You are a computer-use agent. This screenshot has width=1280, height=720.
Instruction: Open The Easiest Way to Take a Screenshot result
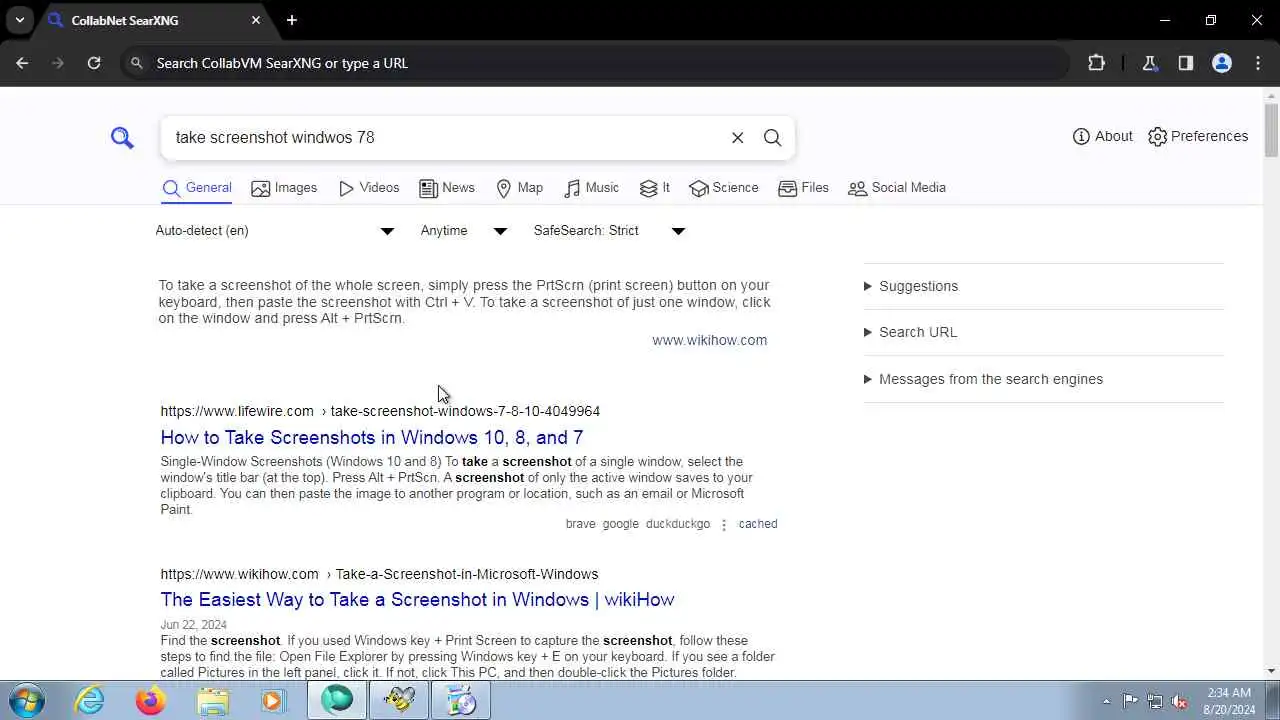417,599
